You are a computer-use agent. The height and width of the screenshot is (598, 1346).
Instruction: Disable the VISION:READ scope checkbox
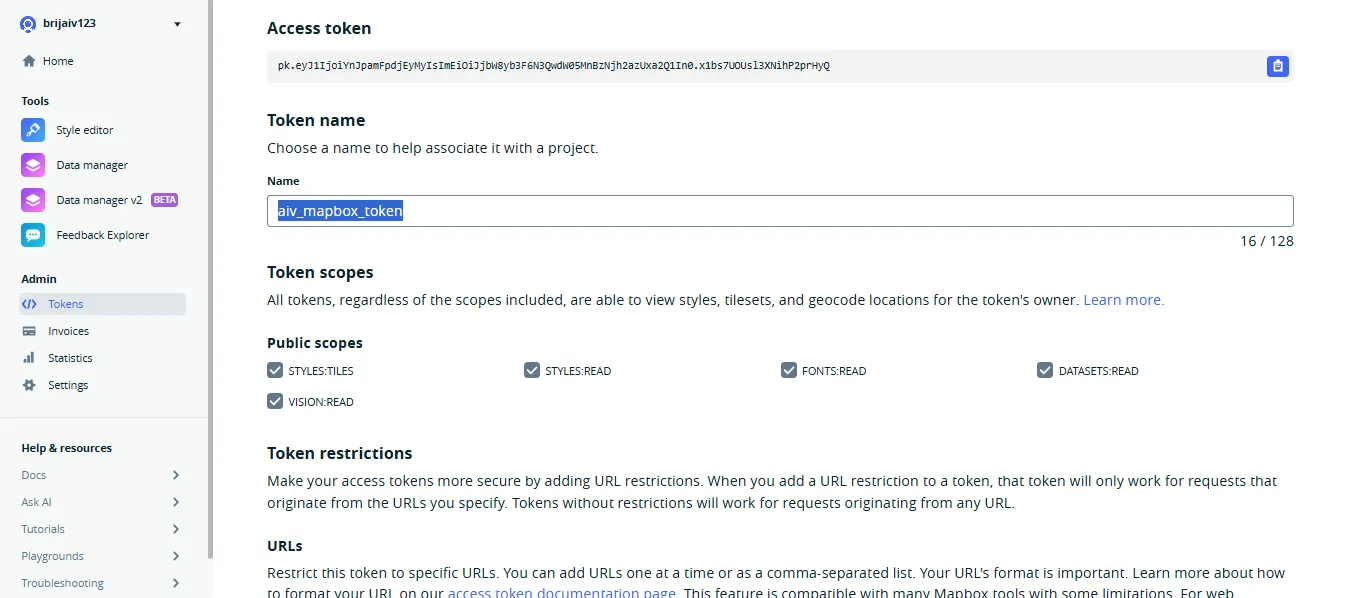coord(275,402)
